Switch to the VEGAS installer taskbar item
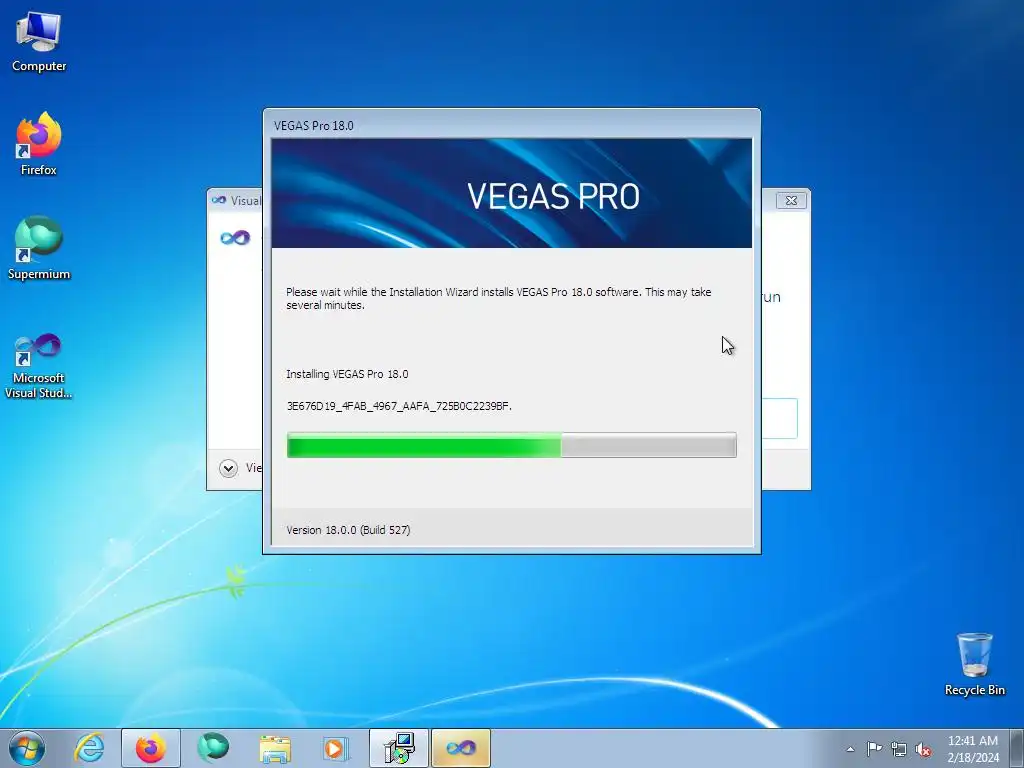This screenshot has width=1024, height=768. coord(398,748)
